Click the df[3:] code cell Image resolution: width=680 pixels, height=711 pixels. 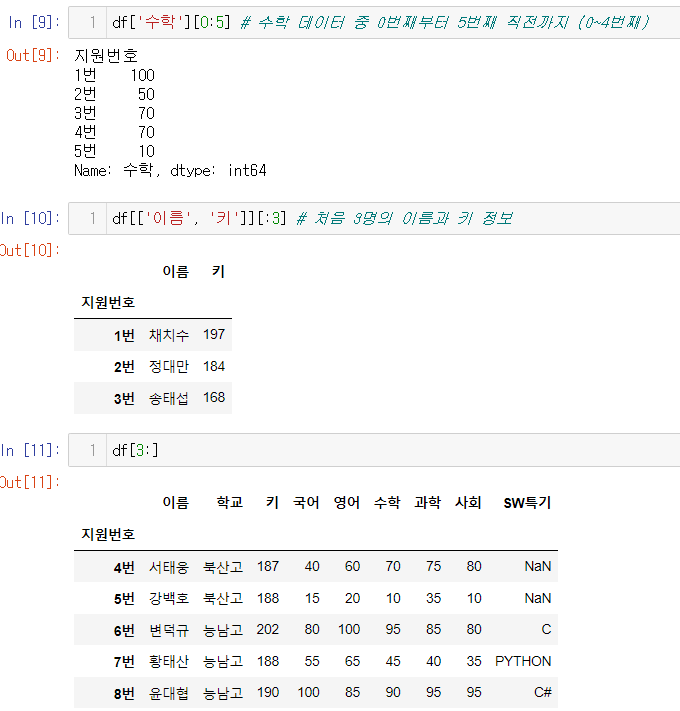tap(374, 450)
